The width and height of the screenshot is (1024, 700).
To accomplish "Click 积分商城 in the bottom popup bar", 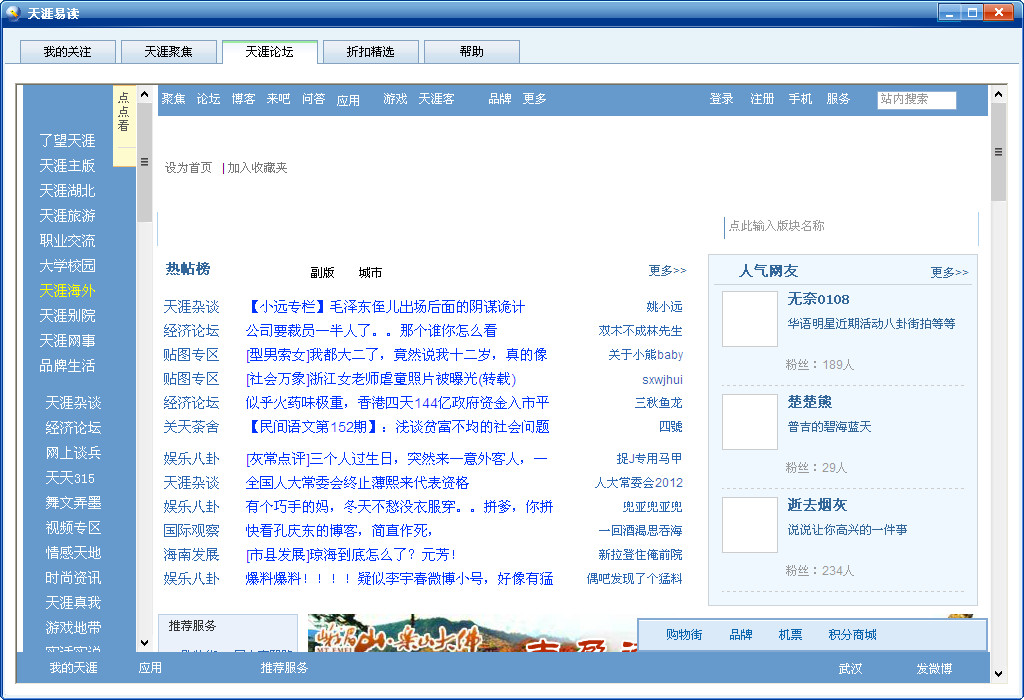I will pos(852,635).
